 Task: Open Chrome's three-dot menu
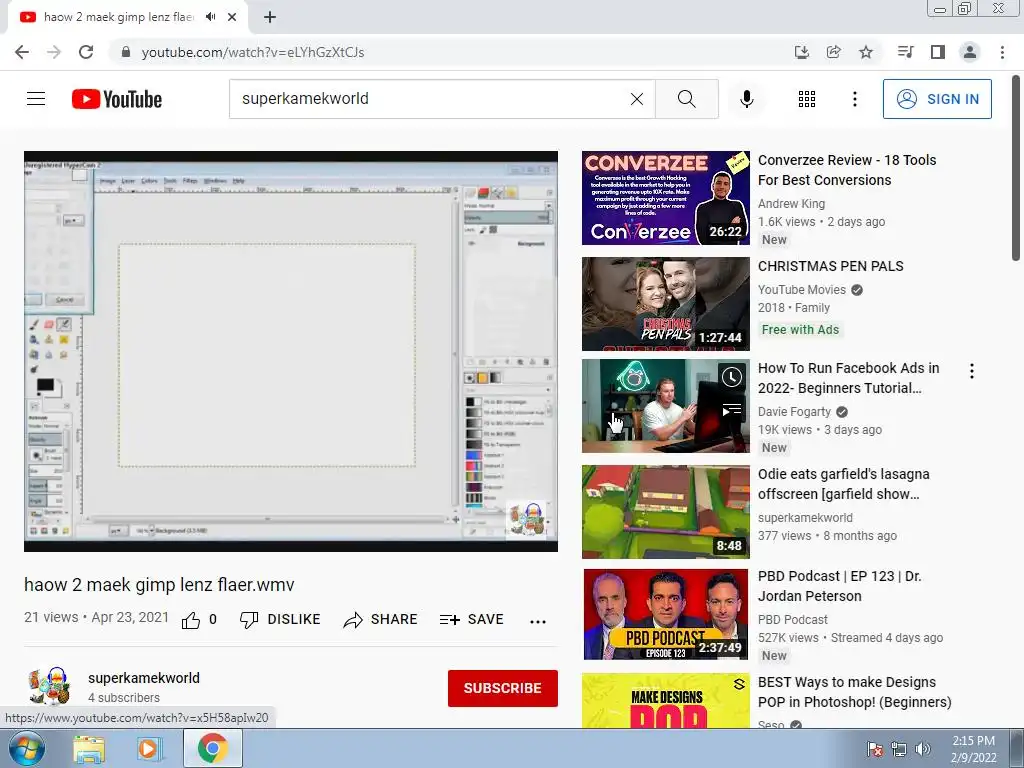click(x=1002, y=52)
